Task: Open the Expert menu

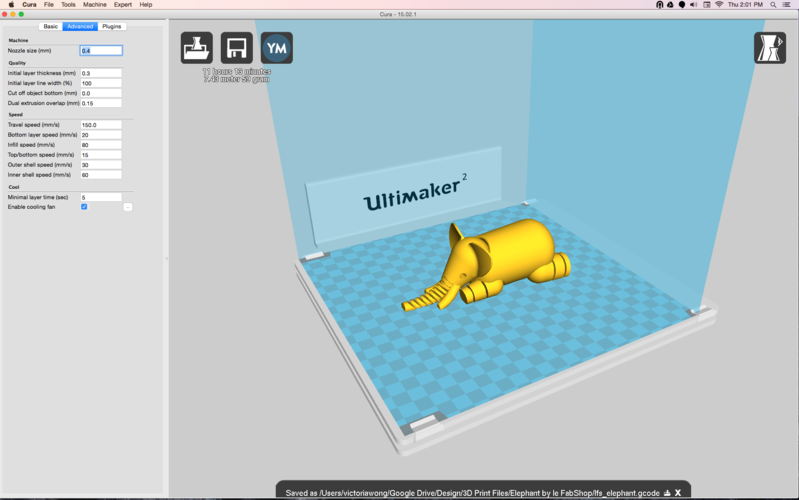Action: (123, 5)
